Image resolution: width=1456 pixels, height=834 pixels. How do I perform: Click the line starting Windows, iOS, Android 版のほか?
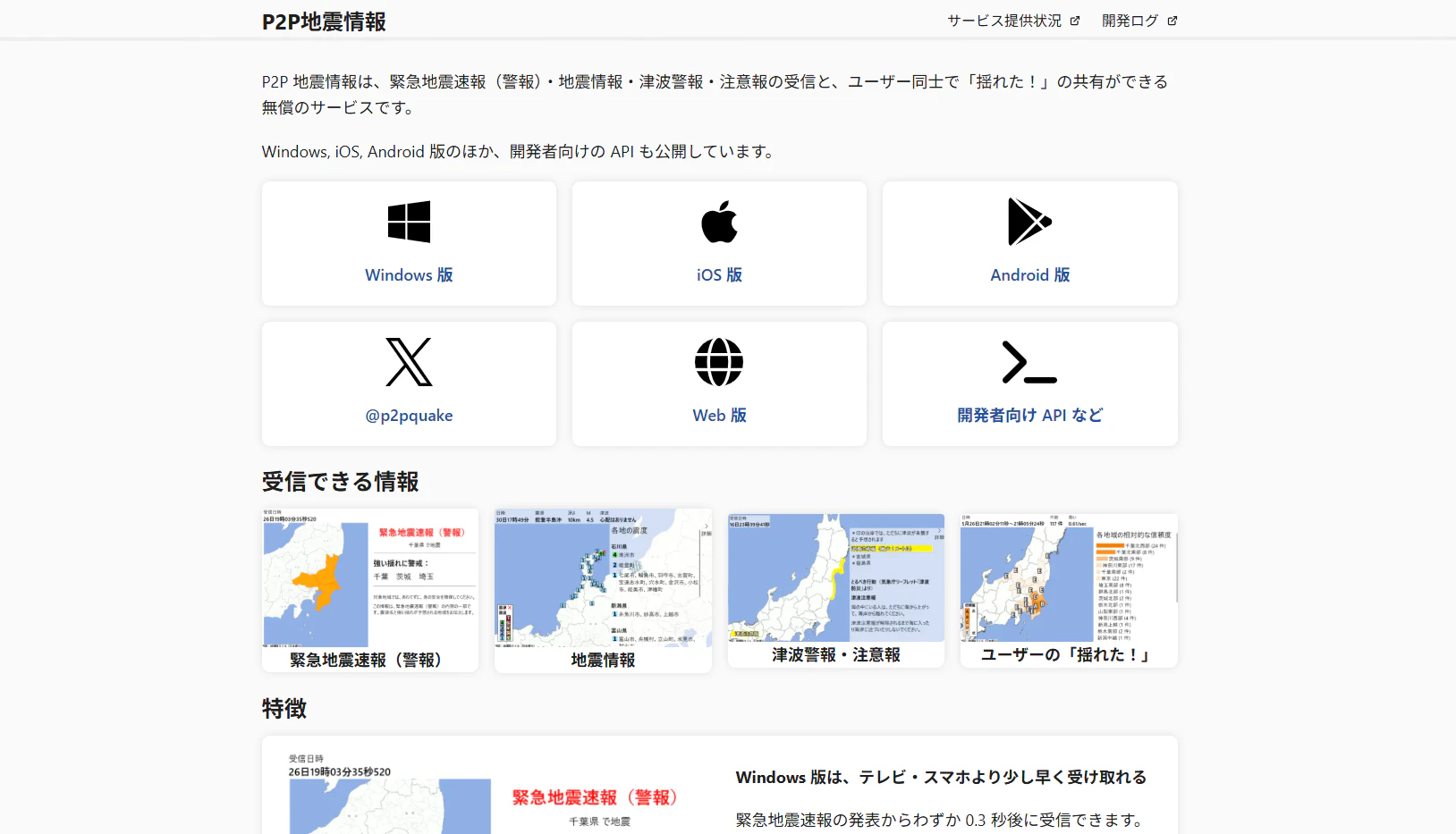520,152
